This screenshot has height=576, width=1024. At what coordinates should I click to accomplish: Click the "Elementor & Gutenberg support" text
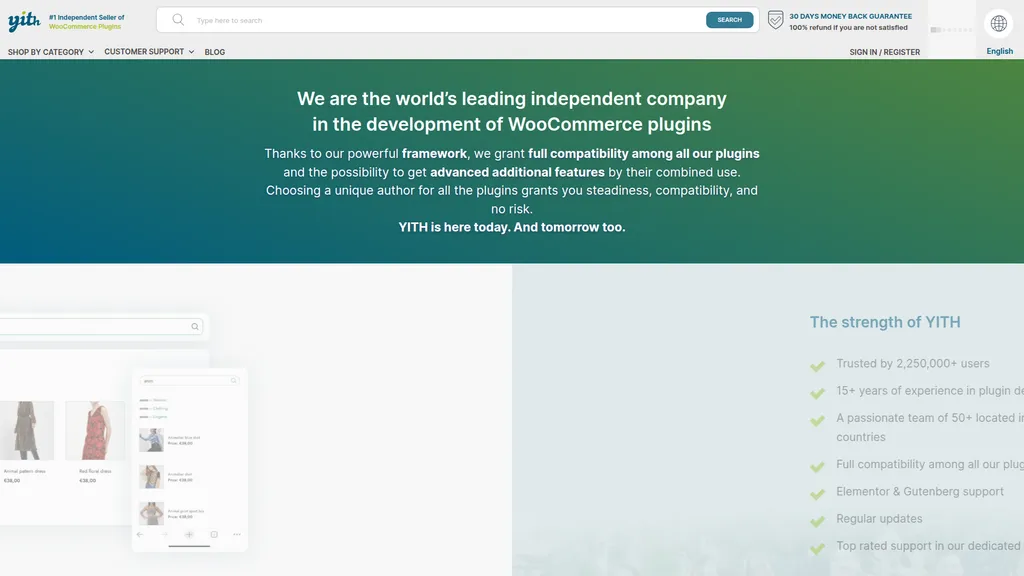tap(920, 491)
